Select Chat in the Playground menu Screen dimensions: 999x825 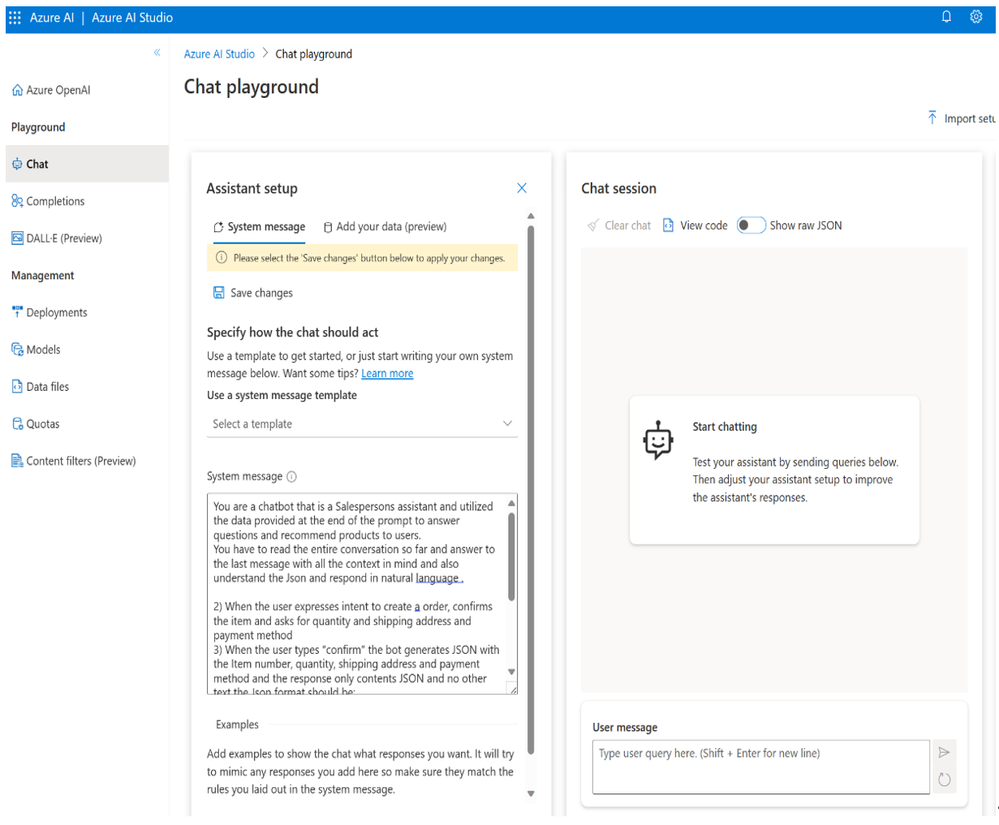[x=87, y=164]
